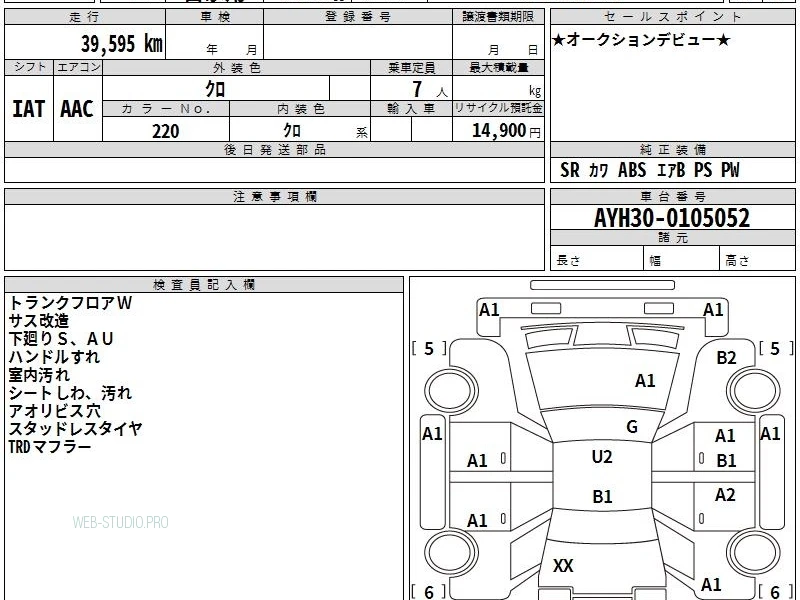Image resolution: width=800 pixels, height=600 pixels.
Task: Click the mileage value 39,595 km
Action: click(121, 44)
